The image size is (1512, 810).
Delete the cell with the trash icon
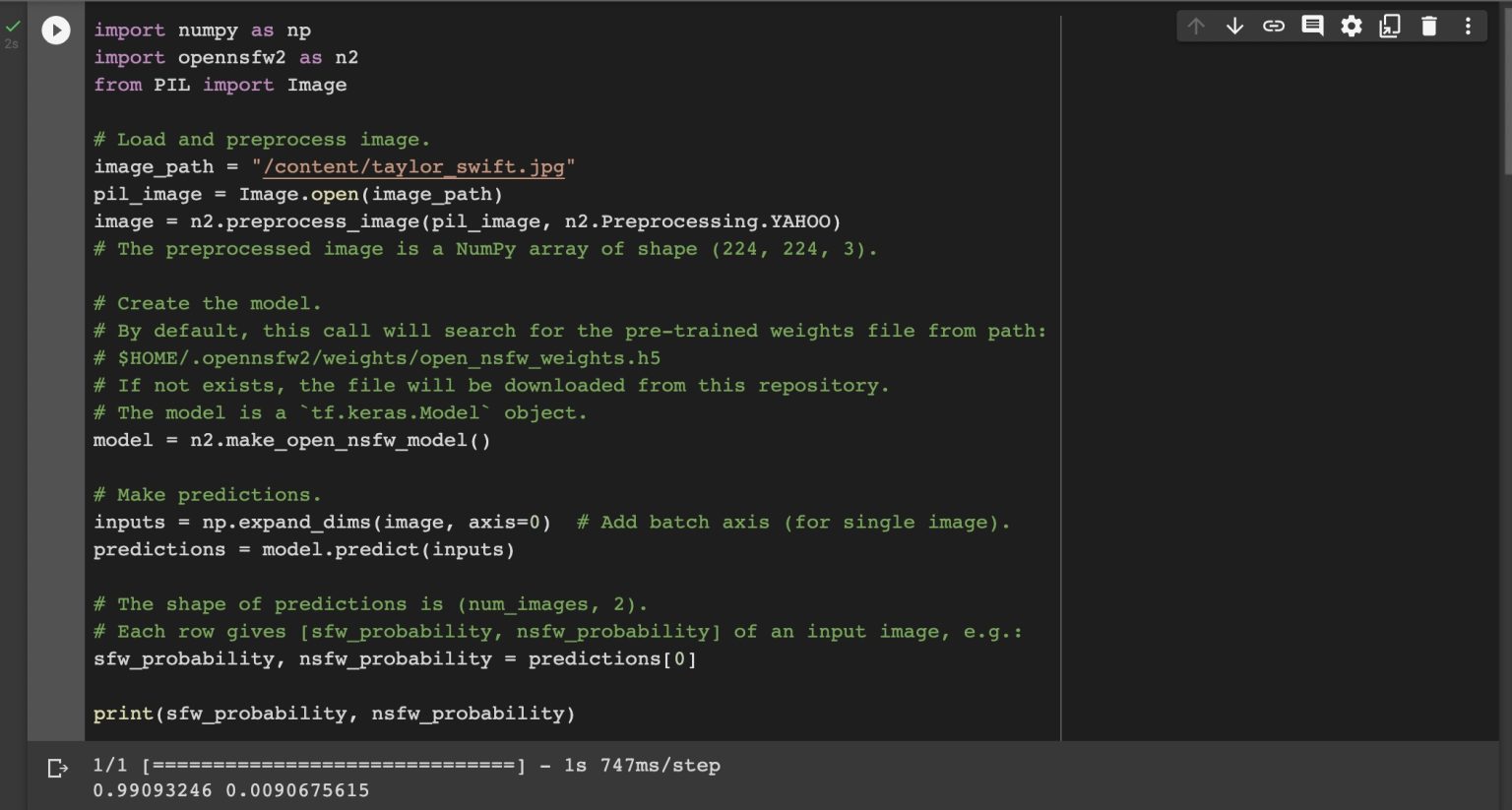pos(1429,27)
